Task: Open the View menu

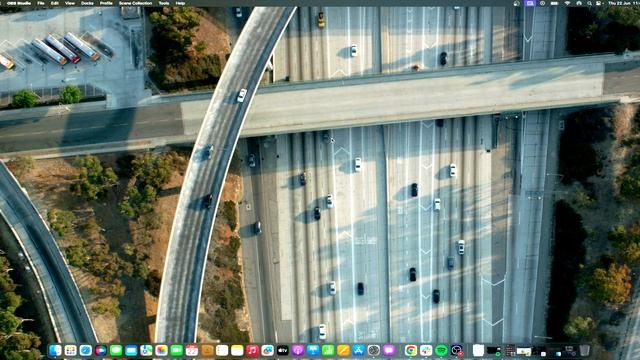Action: (x=70, y=3)
